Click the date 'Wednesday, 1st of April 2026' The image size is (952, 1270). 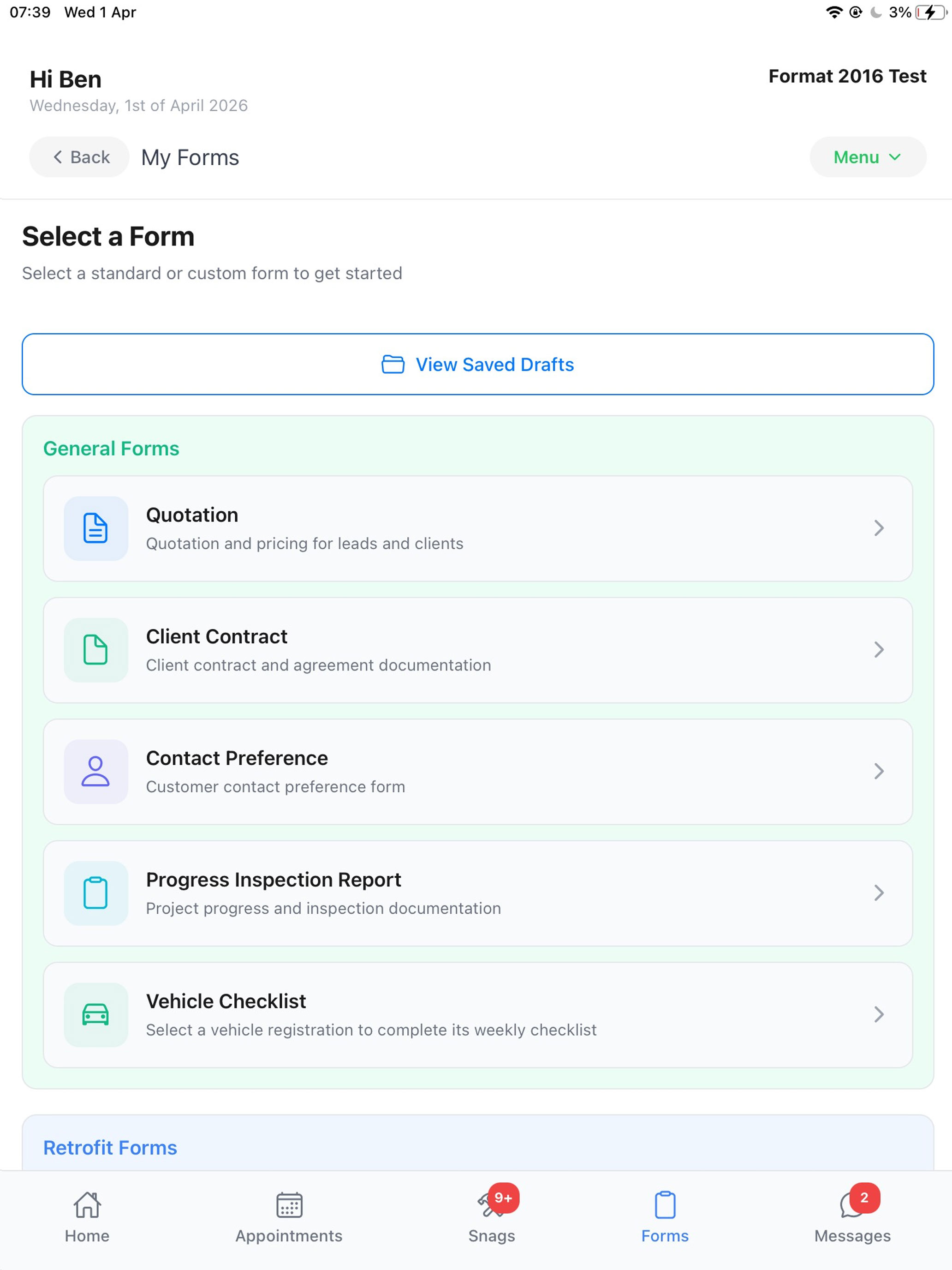click(139, 106)
